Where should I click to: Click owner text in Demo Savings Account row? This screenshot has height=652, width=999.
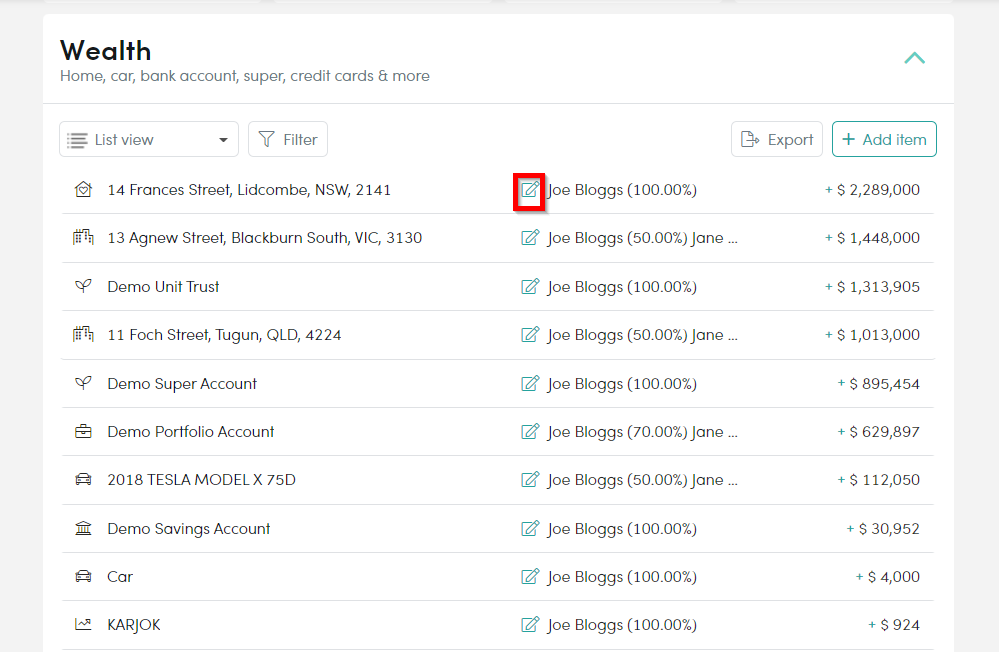[622, 529]
